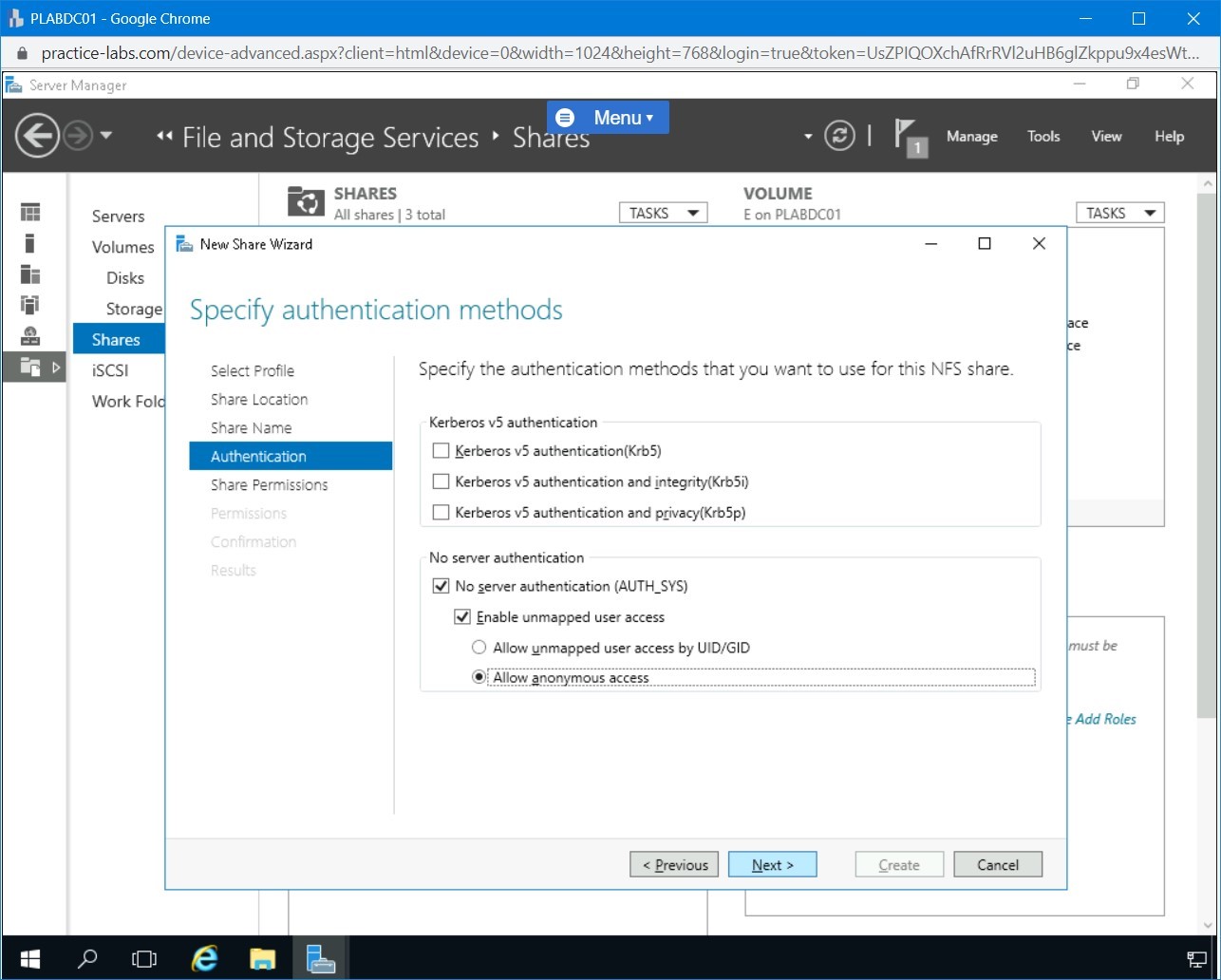Select Disks in the navigation pane
This screenshot has height=980, width=1221.
[x=125, y=278]
